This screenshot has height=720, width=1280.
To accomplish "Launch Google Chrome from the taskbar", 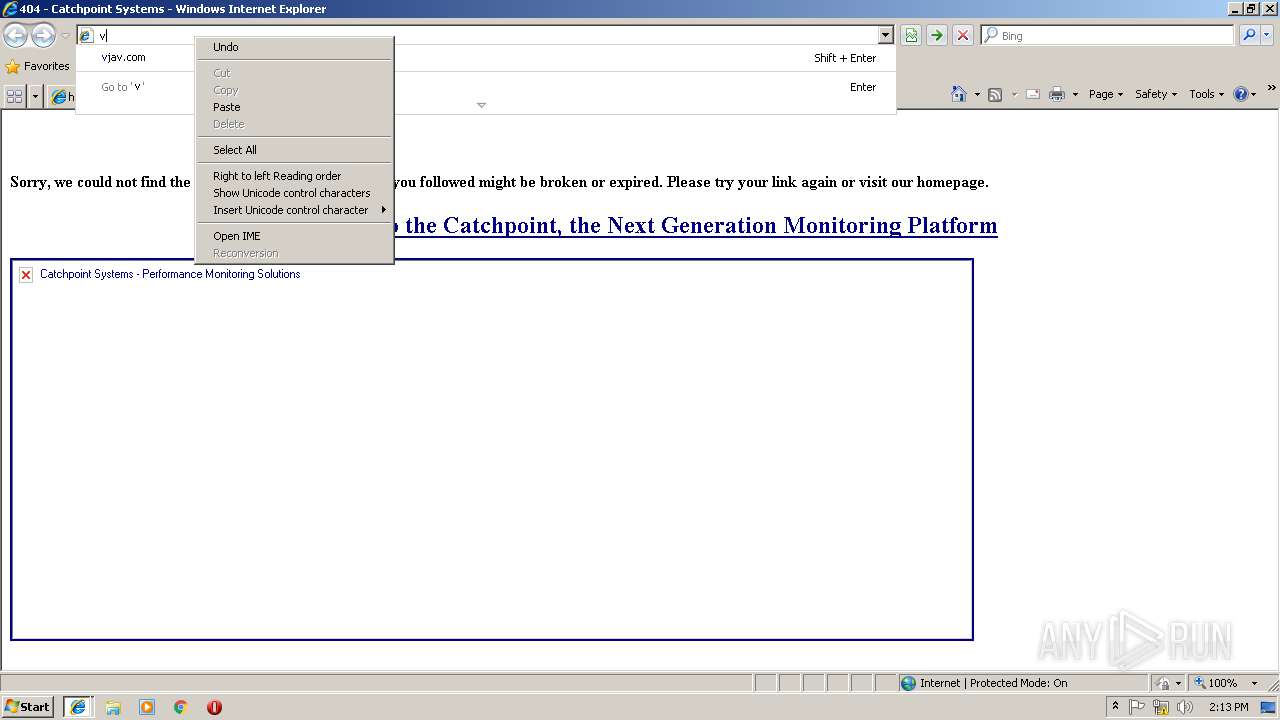I will click(x=181, y=707).
